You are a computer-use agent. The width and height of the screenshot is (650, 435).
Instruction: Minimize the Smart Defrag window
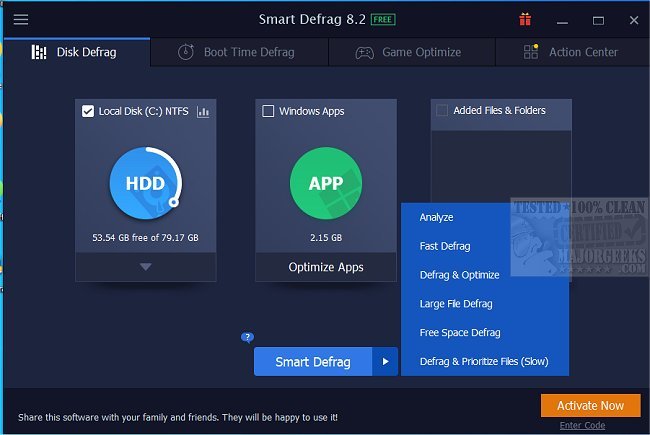pyautogui.click(x=562, y=19)
